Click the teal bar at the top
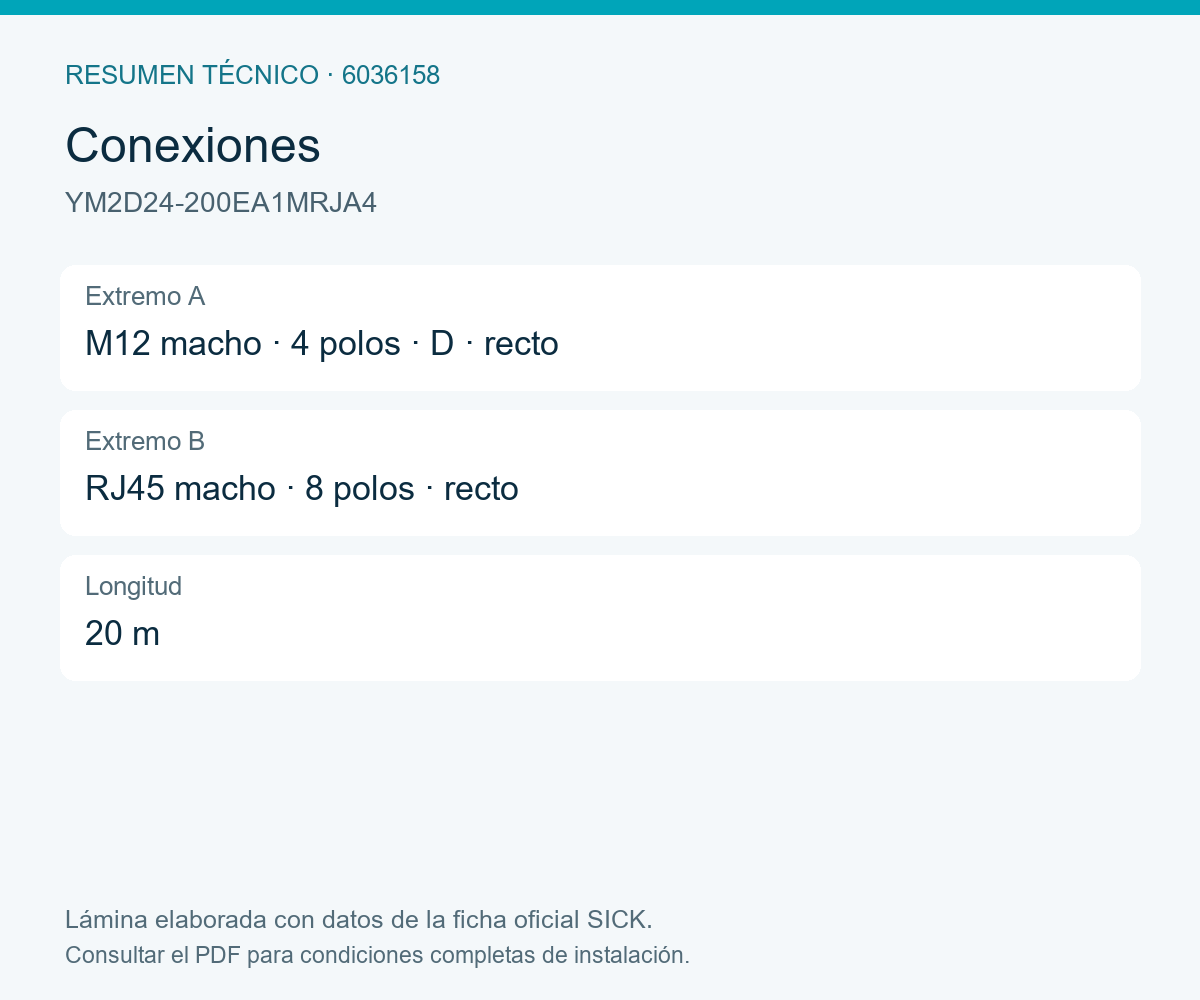The height and width of the screenshot is (1000, 1200). [600, 7]
